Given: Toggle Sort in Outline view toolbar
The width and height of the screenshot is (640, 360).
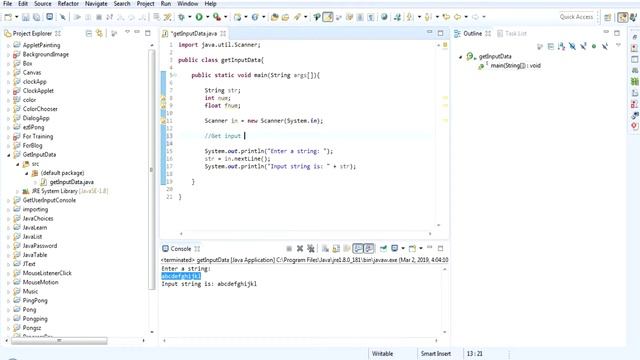Looking at the screenshot, I should [x=562, y=46].
